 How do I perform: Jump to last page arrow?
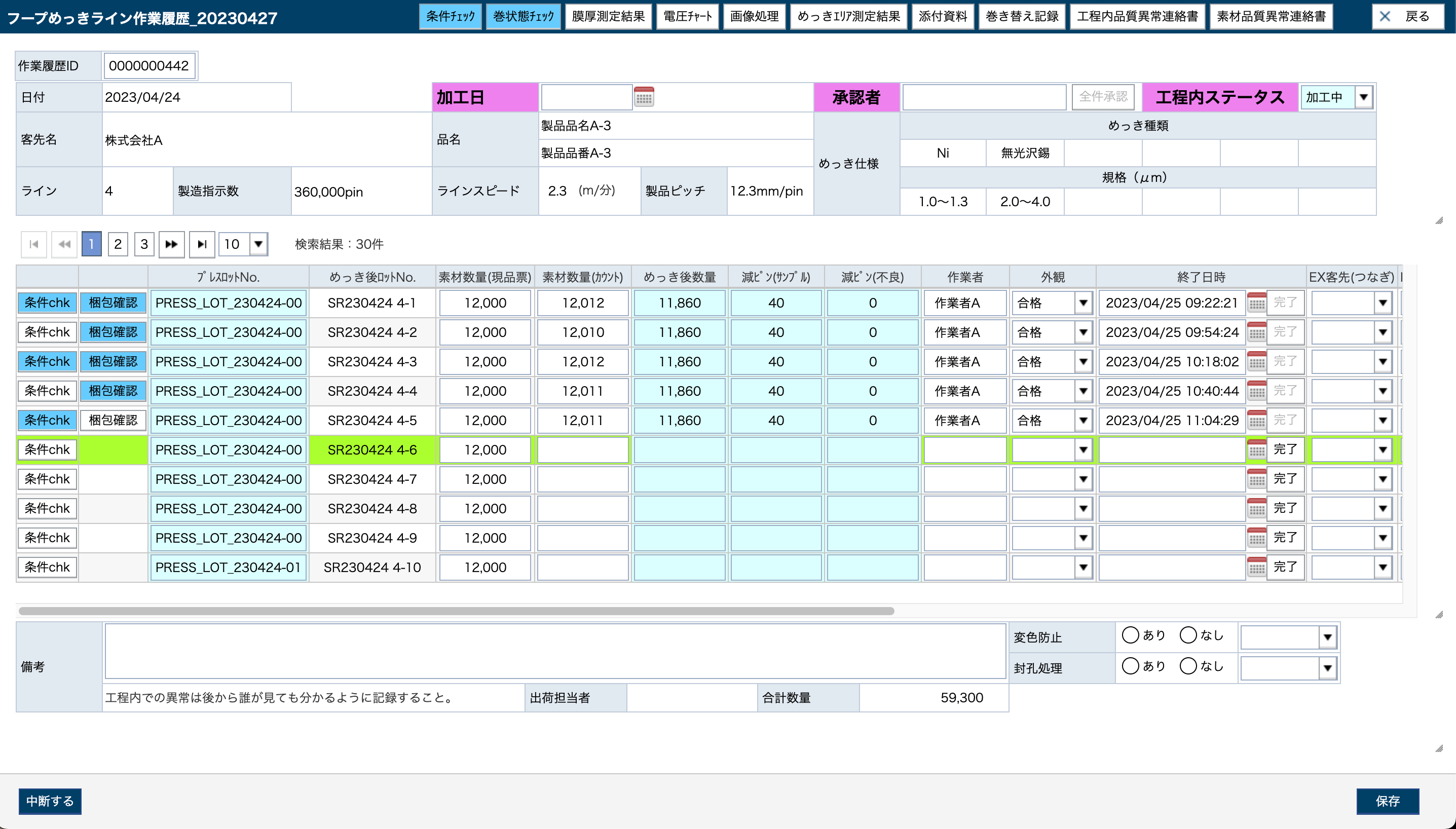(x=202, y=244)
